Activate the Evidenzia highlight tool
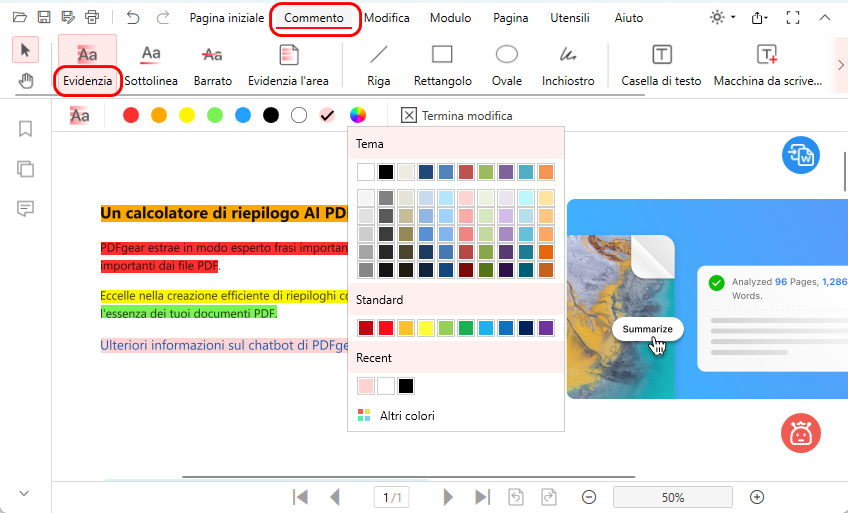Screen dimensions: 848x513 pos(87,65)
